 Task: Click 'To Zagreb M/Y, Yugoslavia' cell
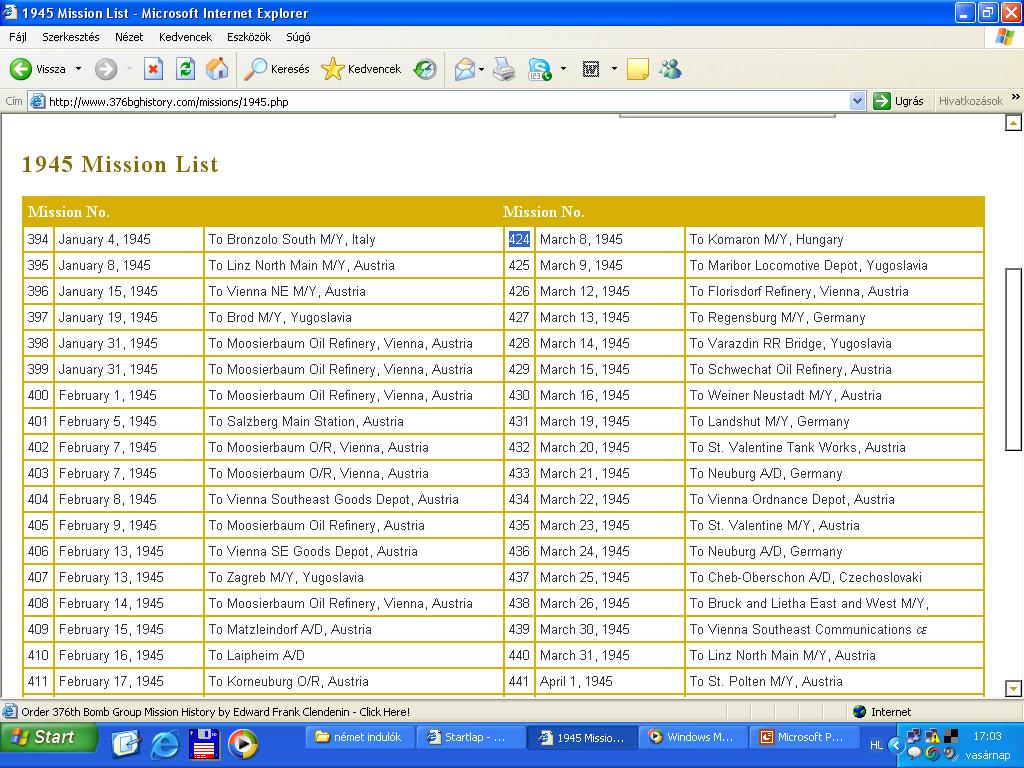(x=353, y=577)
